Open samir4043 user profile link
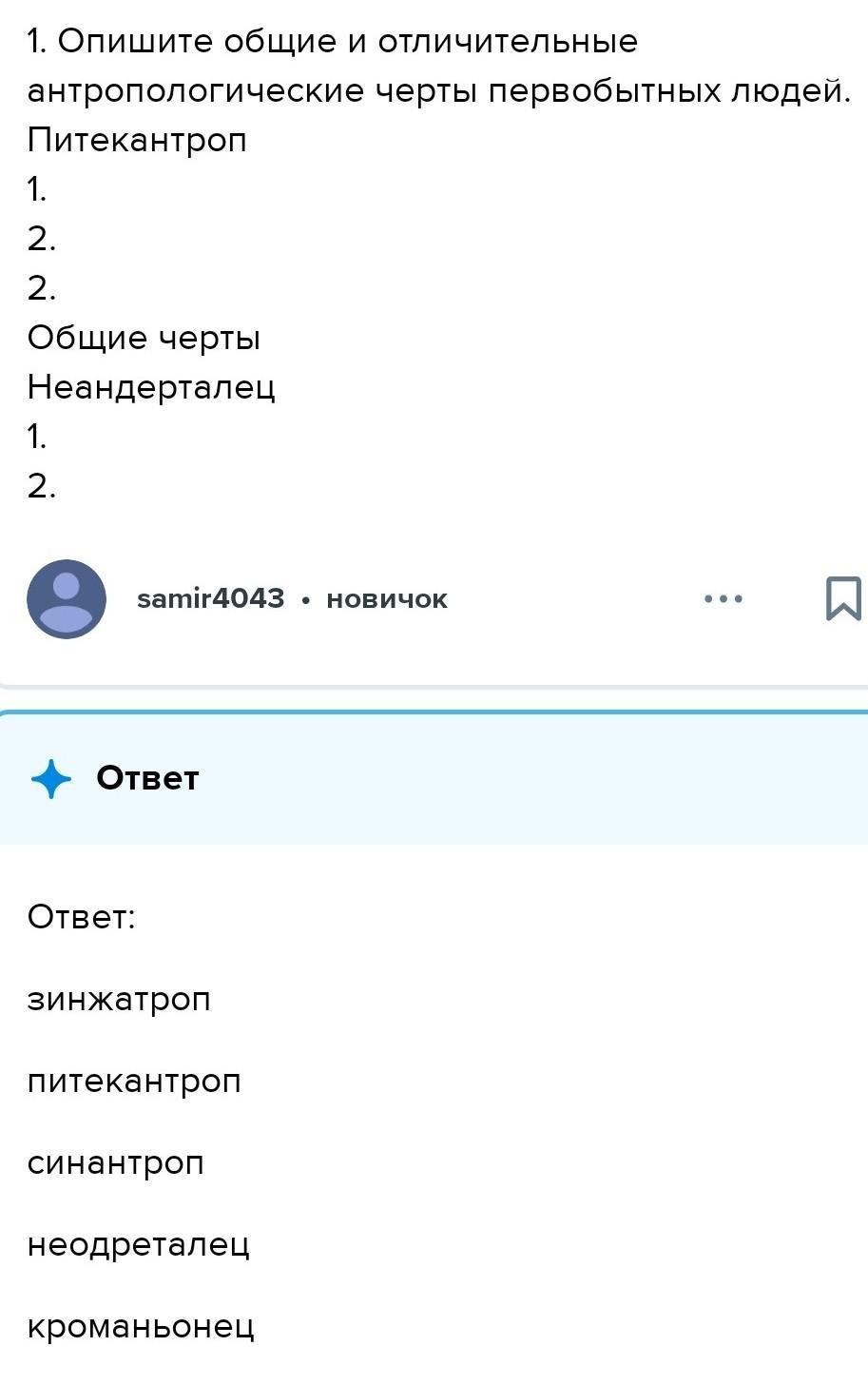868x1385 pixels. pos(210,598)
